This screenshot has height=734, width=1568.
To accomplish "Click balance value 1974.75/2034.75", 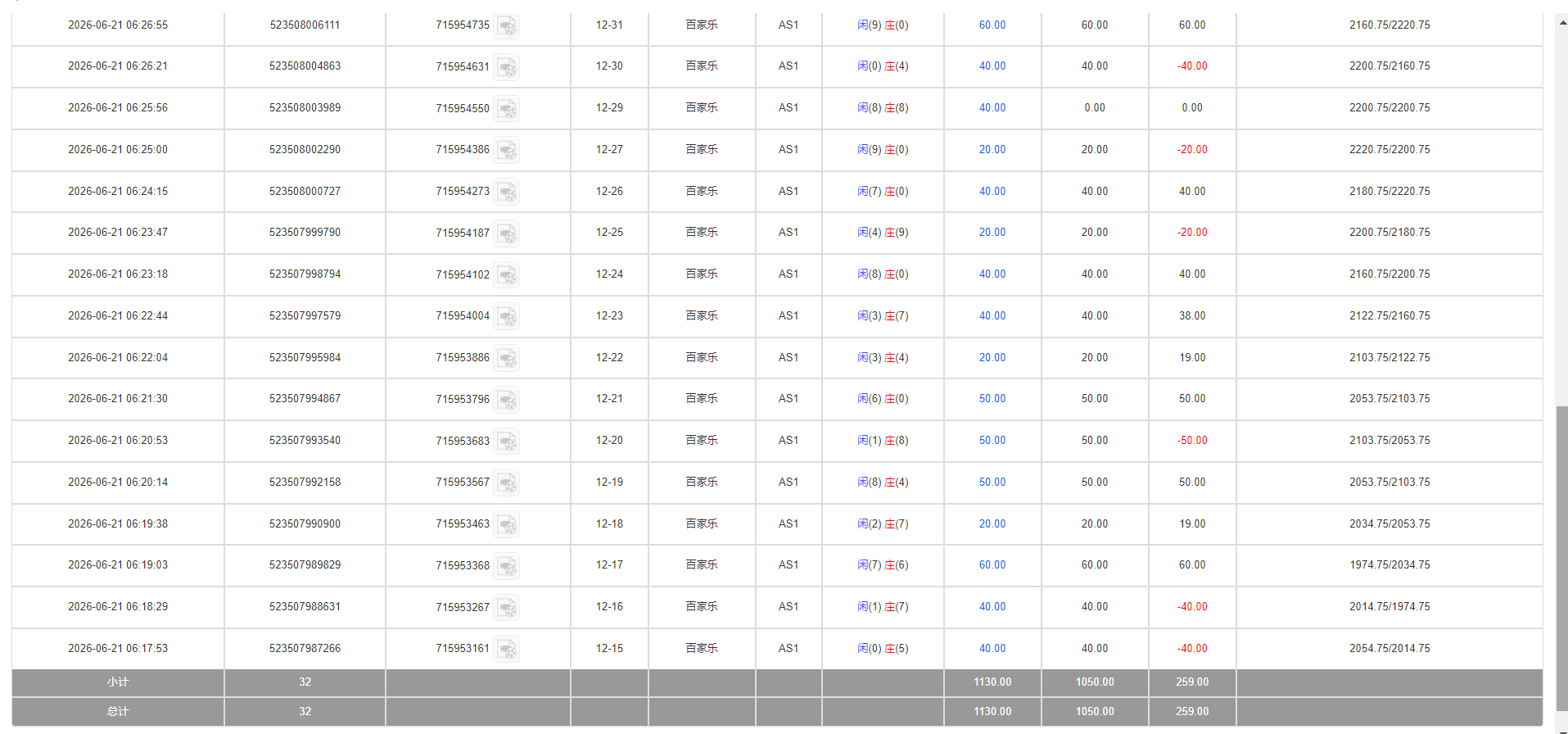I will tap(1390, 565).
